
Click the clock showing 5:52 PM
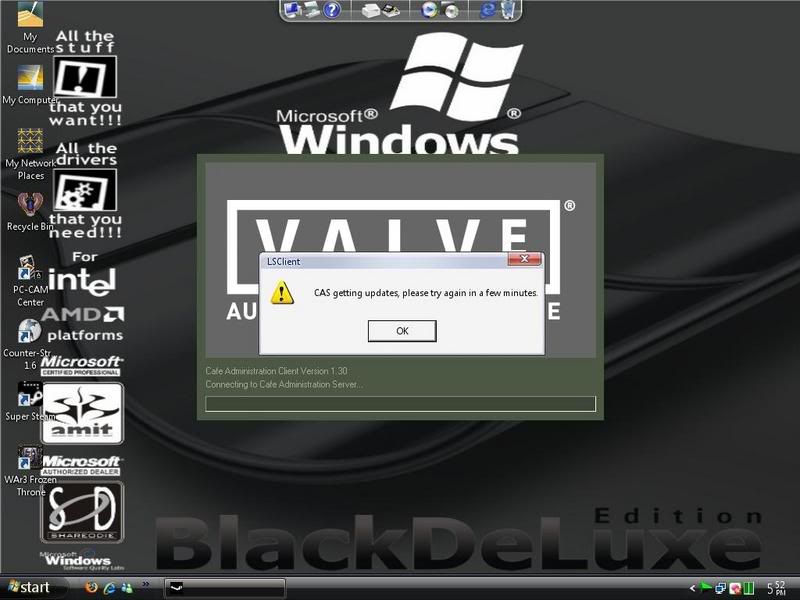pyautogui.click(x=775, y=588)
